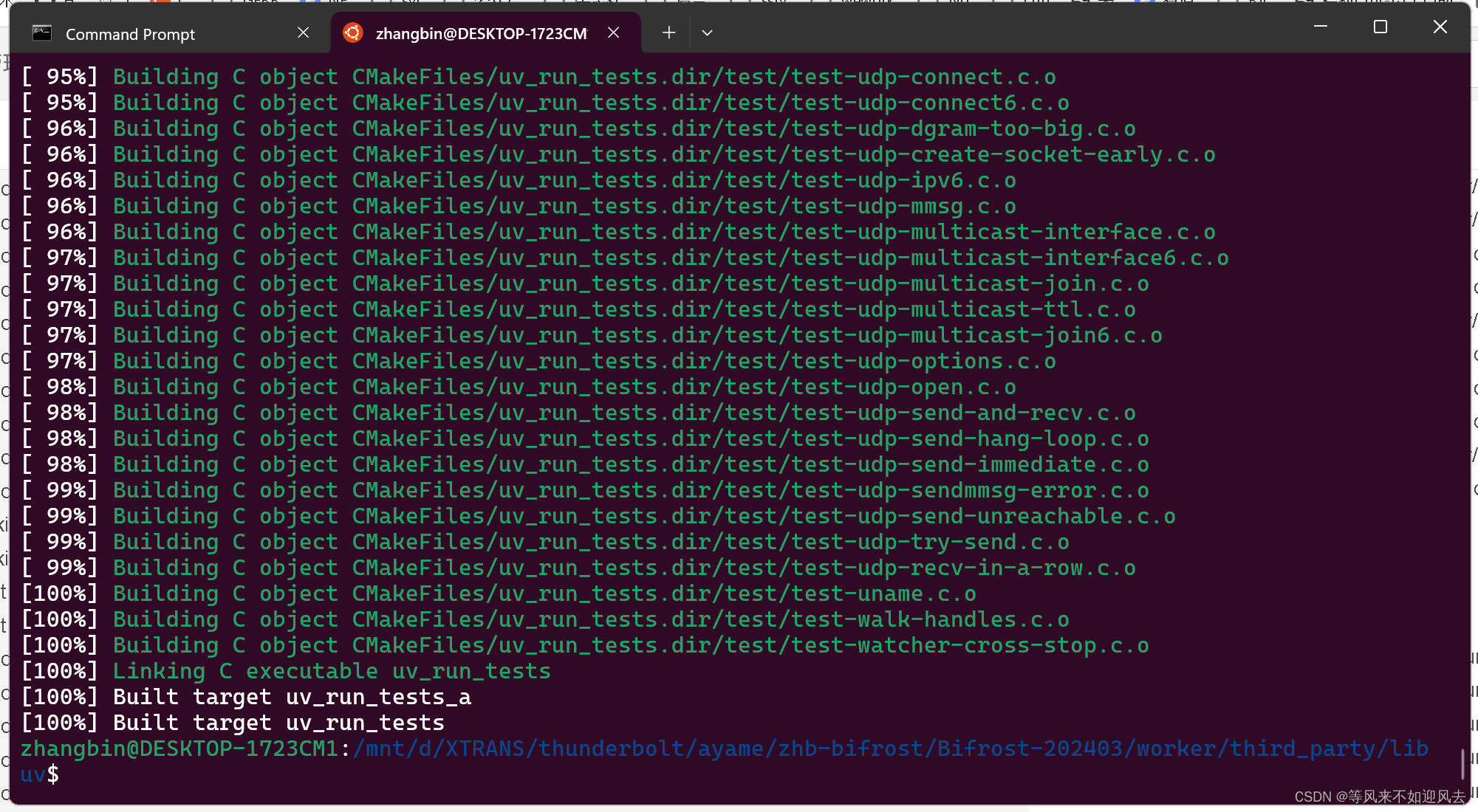Viewport: 1478px width, 812px height.
Task: Click the line test-udp-try-send.c.o
Action: click(545, 542)
